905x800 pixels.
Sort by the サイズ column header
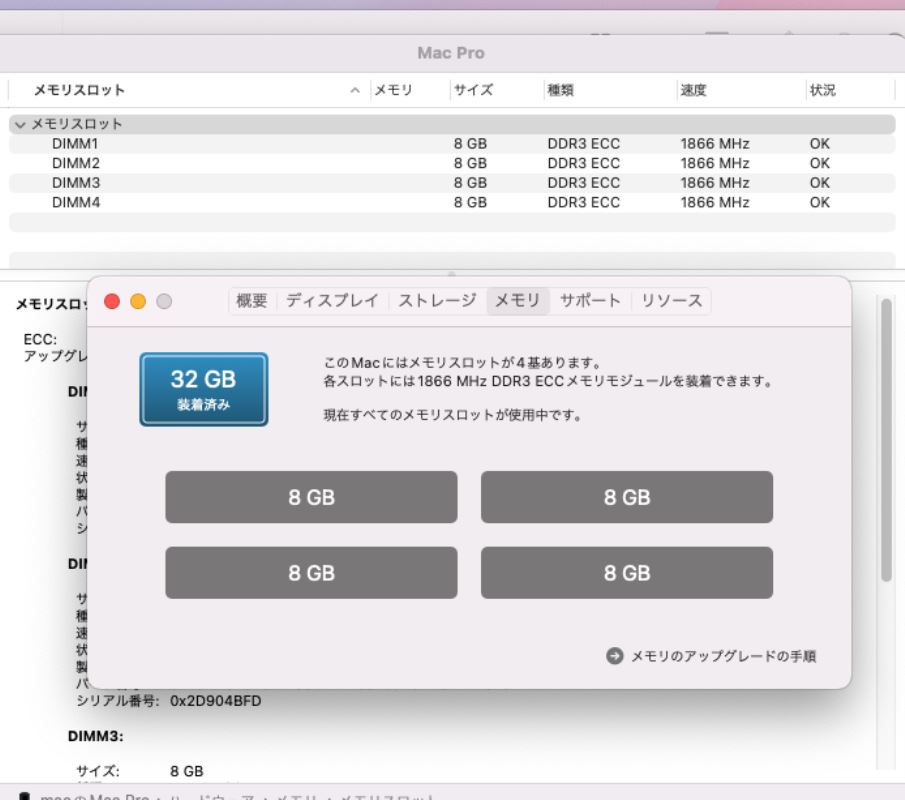coord(473,90)
